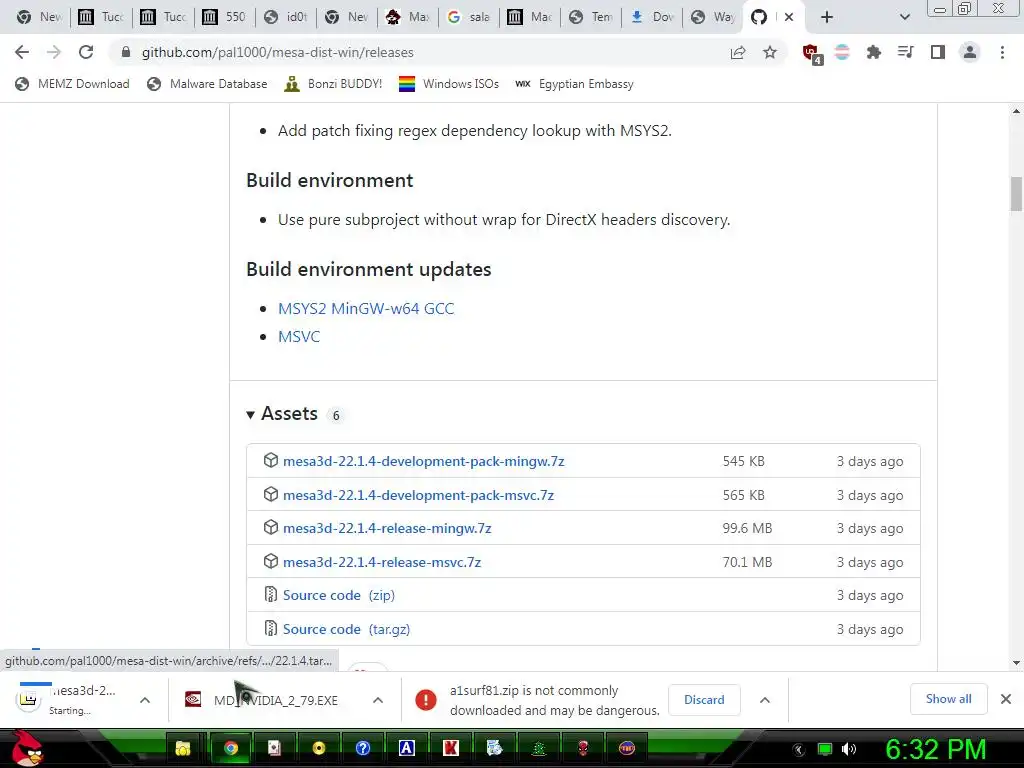Click the green monitor tray icon
The width and height of the screenshot is (1024, 768).
pos(825,749)
